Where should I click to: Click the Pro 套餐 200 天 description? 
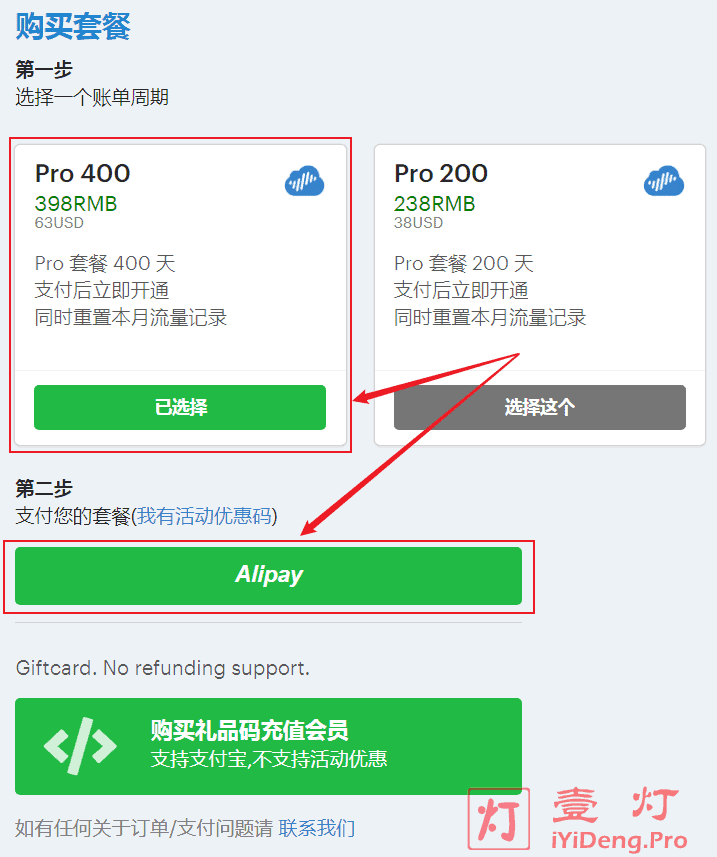point(464,263)
